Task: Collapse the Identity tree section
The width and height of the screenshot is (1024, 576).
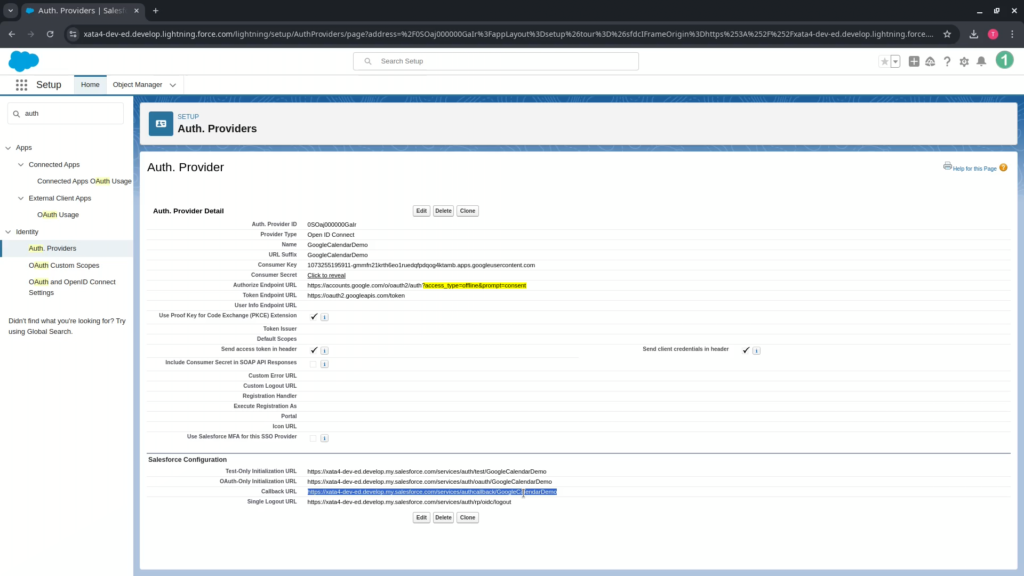Action: 8,232
